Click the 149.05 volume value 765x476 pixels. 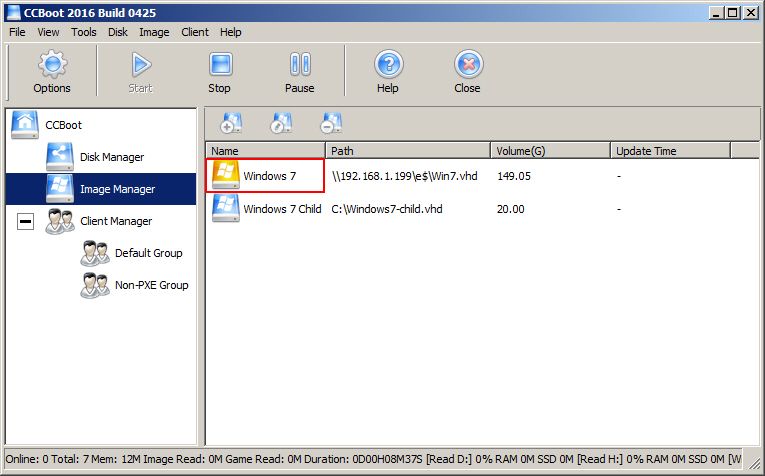tap(514, 176)
